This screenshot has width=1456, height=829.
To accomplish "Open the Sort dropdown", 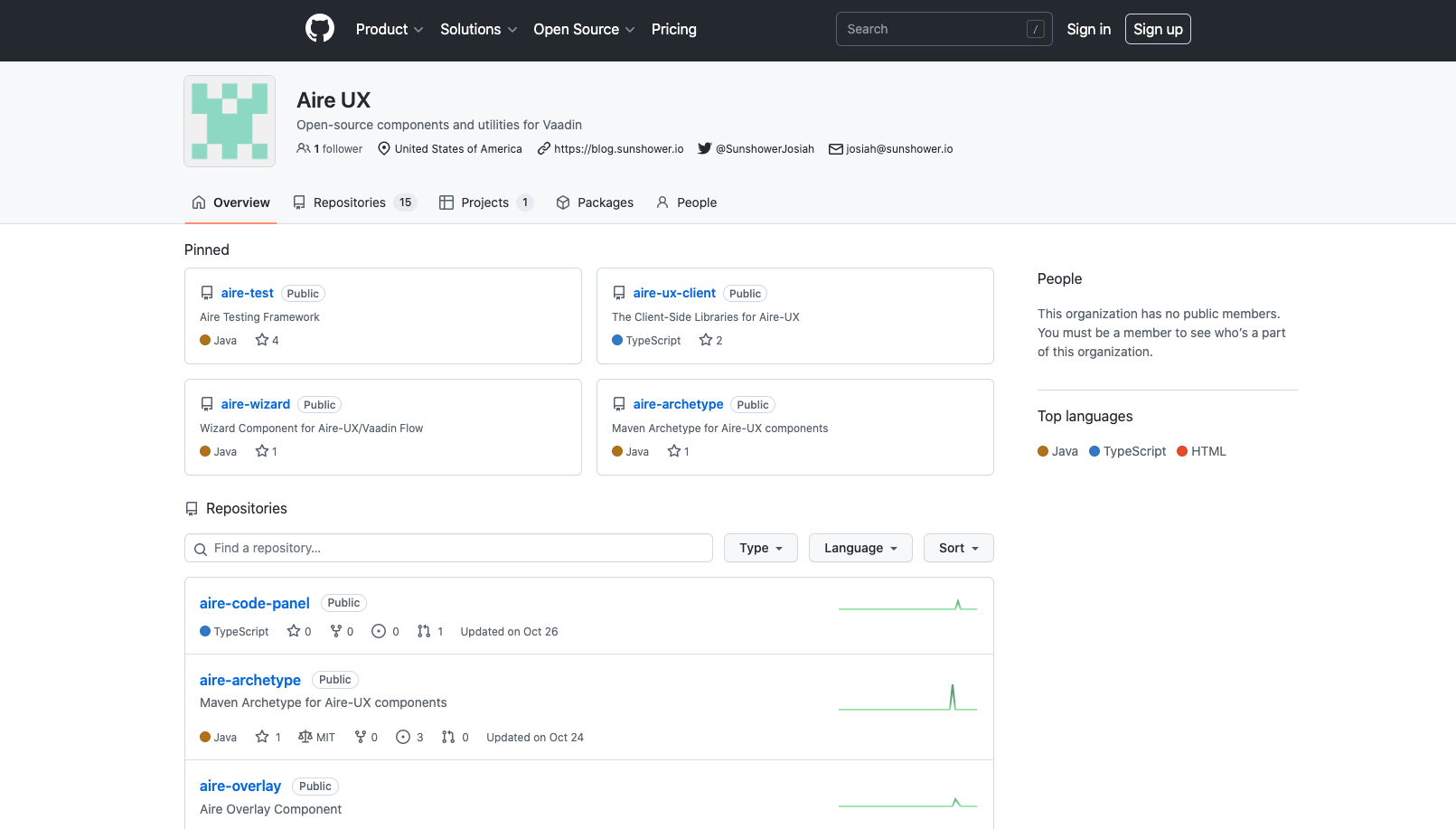I will pos(959,548).
